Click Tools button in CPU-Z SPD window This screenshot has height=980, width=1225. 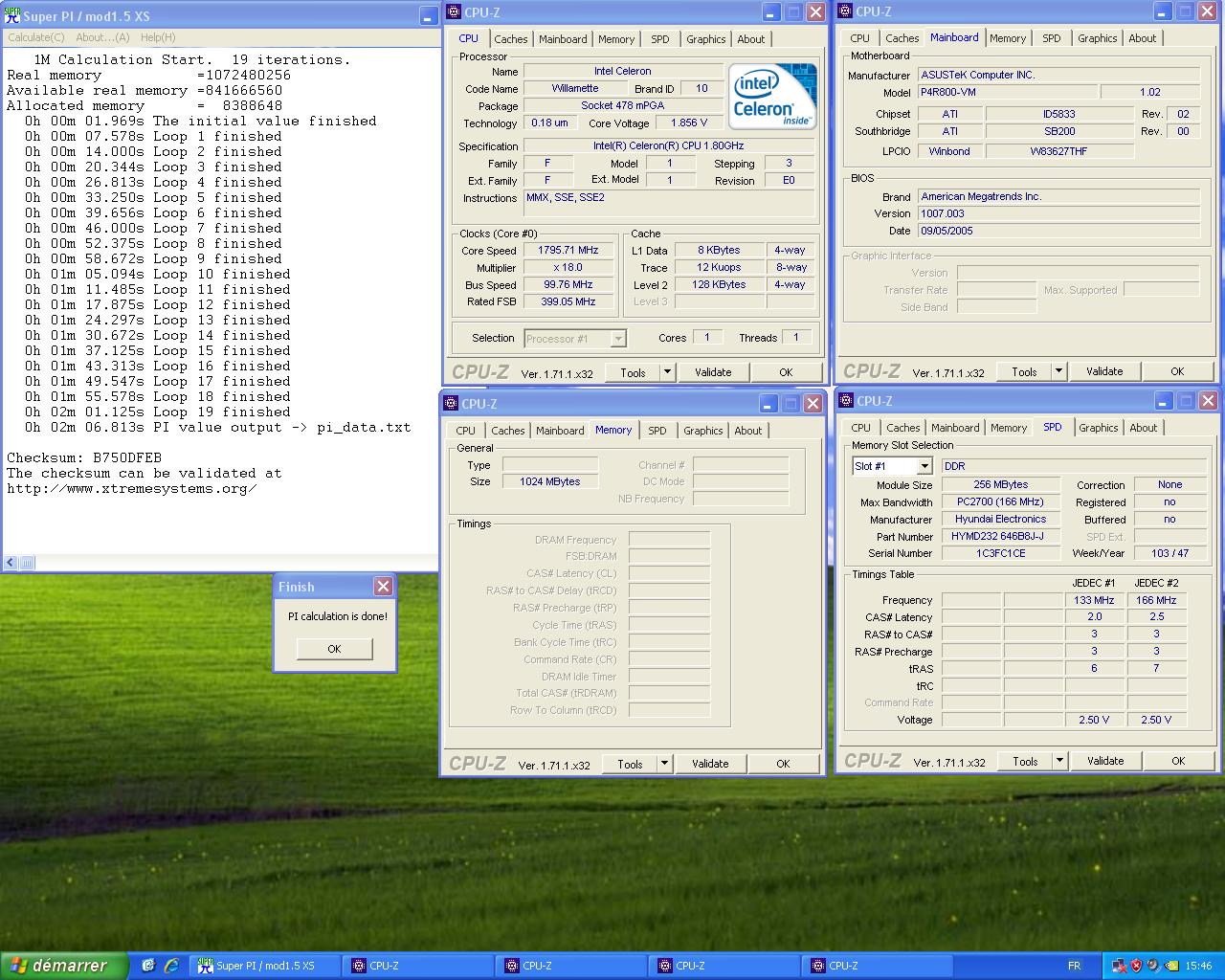tap(1025, 761)
